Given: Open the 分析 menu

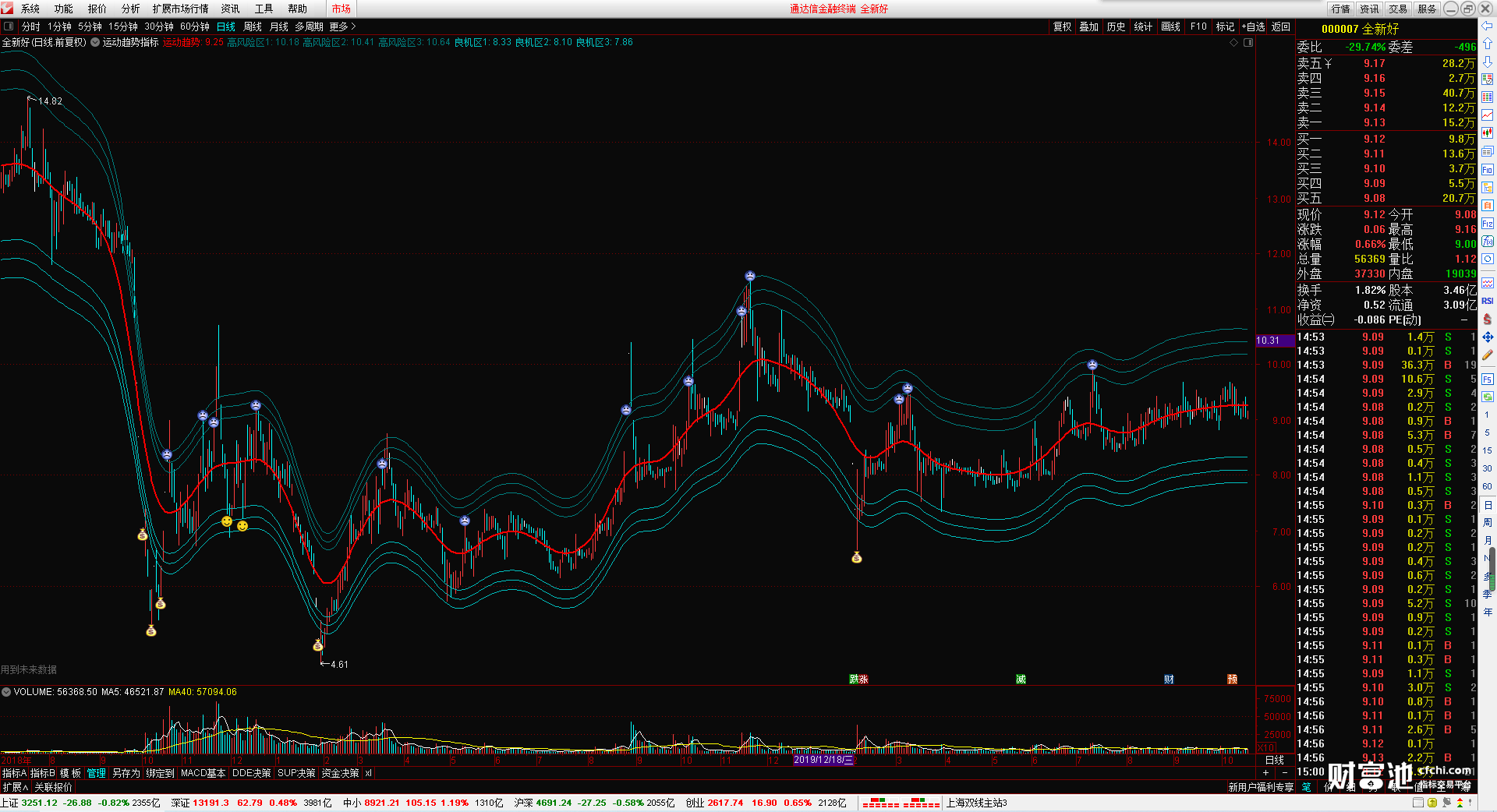Looking at the screenshot, I should [131, 9].
